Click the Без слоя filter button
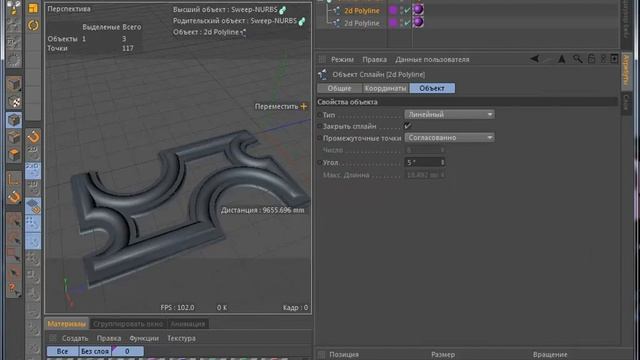 [95, 351]
